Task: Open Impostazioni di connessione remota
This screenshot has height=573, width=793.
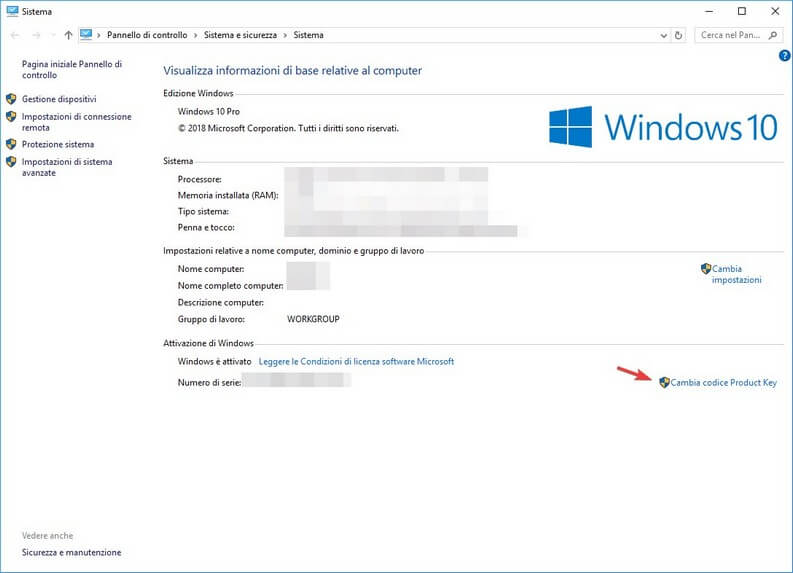Action: [x=76, y=122]
